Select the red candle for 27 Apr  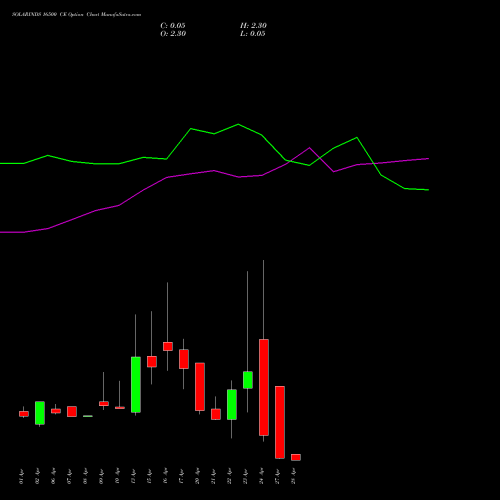coord(280,422)
